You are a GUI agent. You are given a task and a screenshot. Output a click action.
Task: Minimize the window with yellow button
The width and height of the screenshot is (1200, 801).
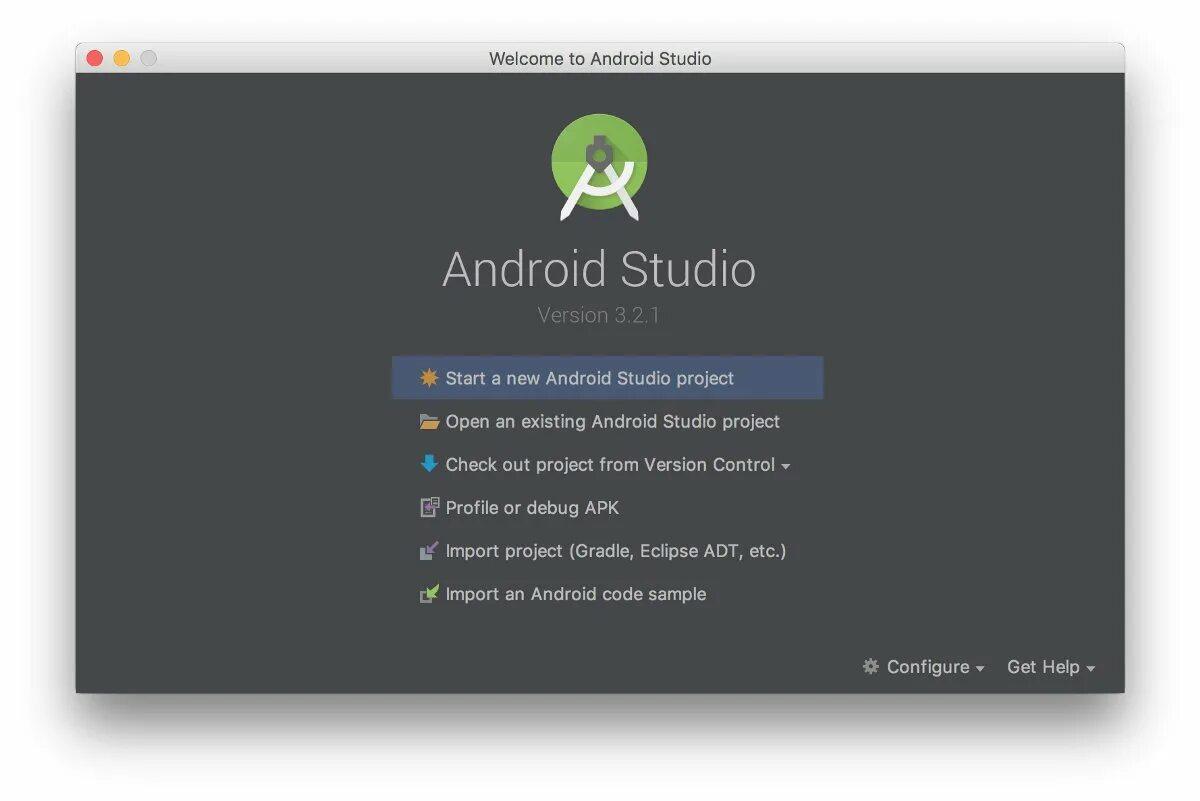[x=122, y=58]
